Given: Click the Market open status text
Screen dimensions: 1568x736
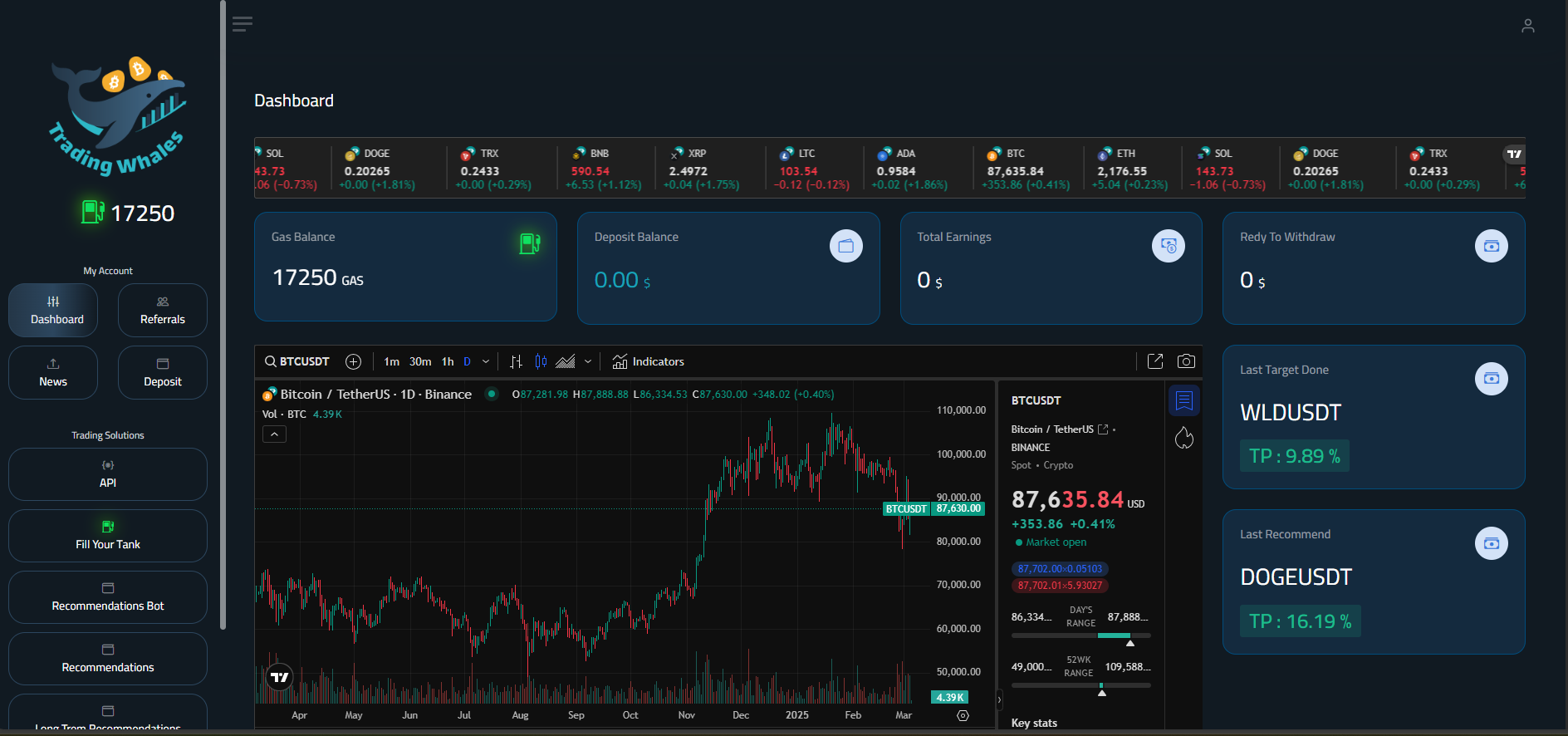Looking at the screenshot, I should [x=1056, y=542].
